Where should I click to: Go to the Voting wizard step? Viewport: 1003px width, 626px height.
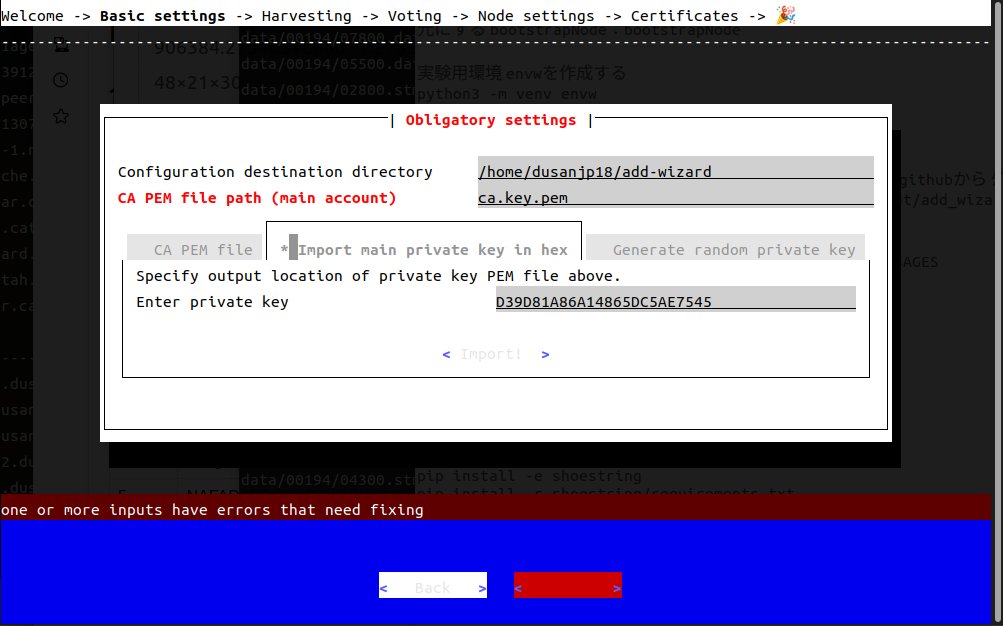coord(415,16)
